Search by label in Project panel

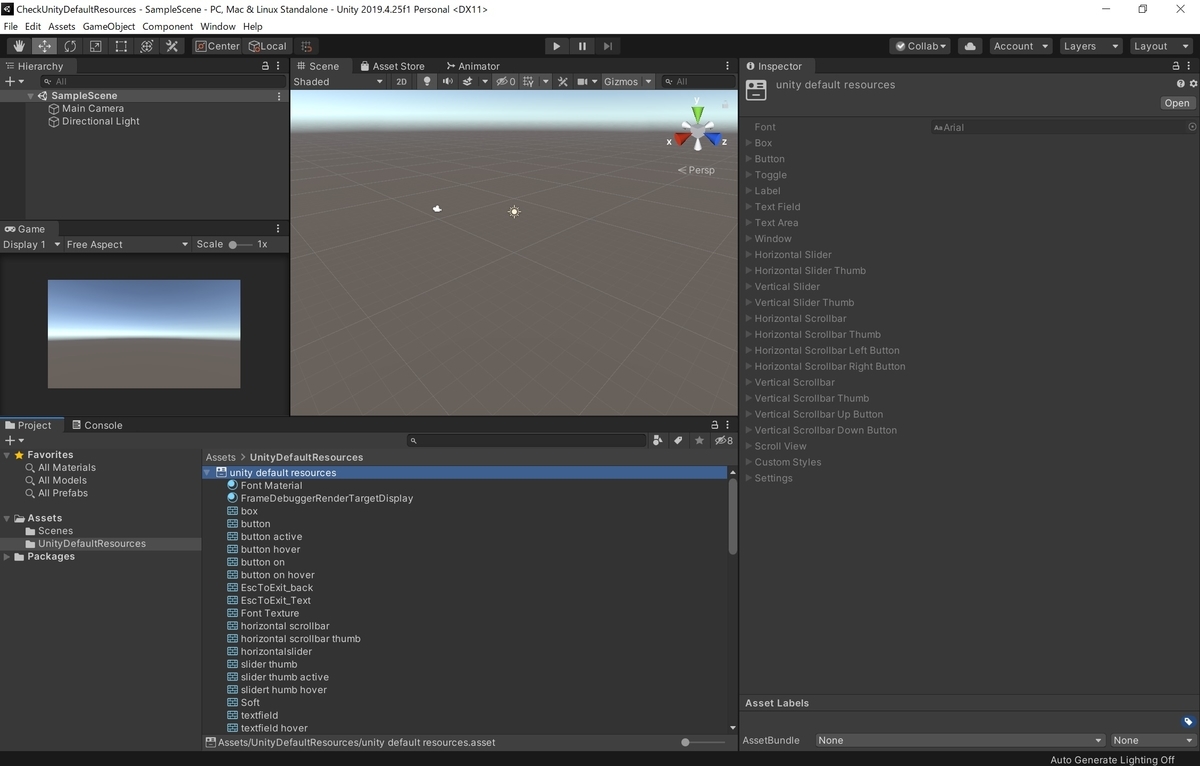point(678,440)
